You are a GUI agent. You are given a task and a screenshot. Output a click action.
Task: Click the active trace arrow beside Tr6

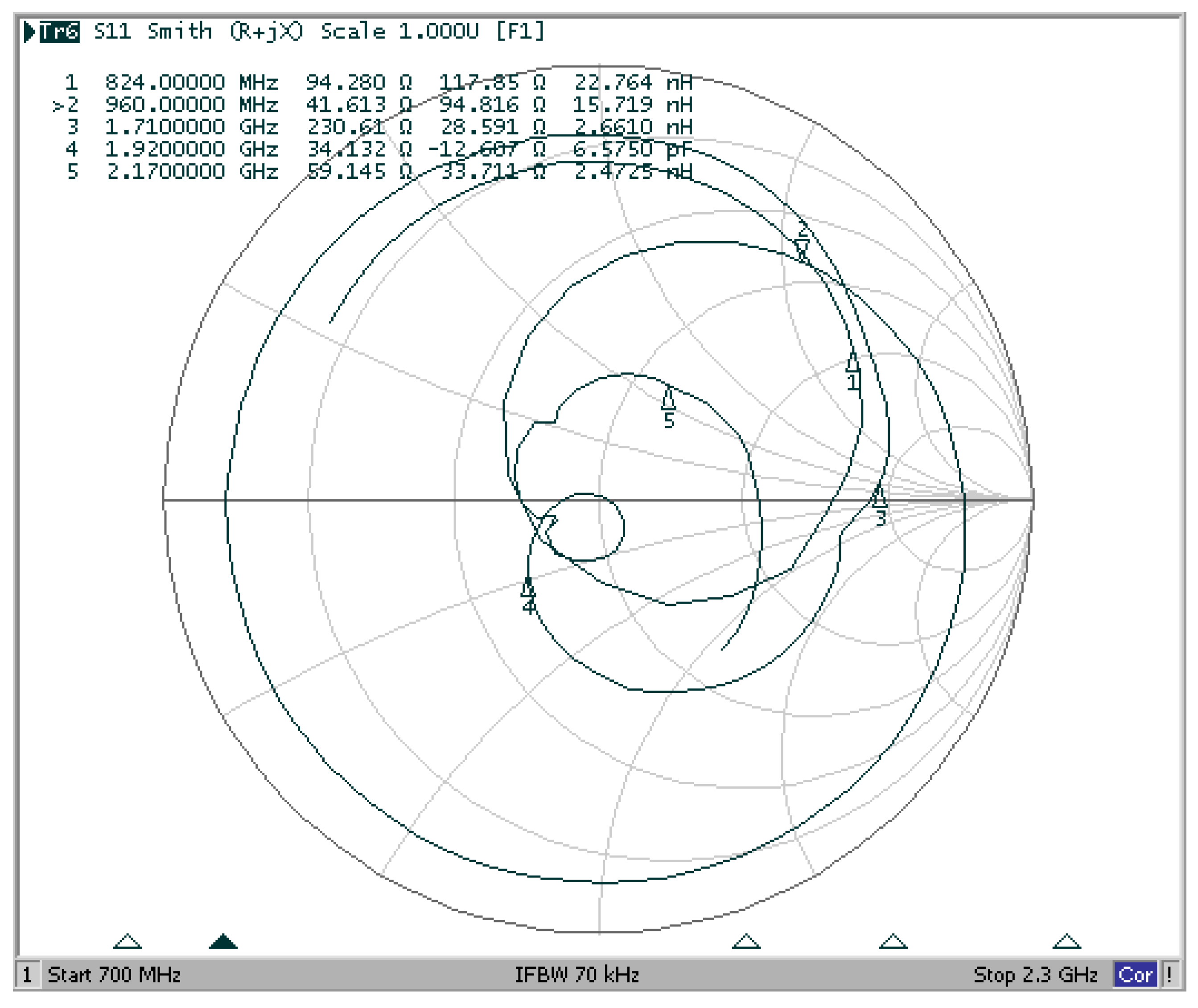30,32
